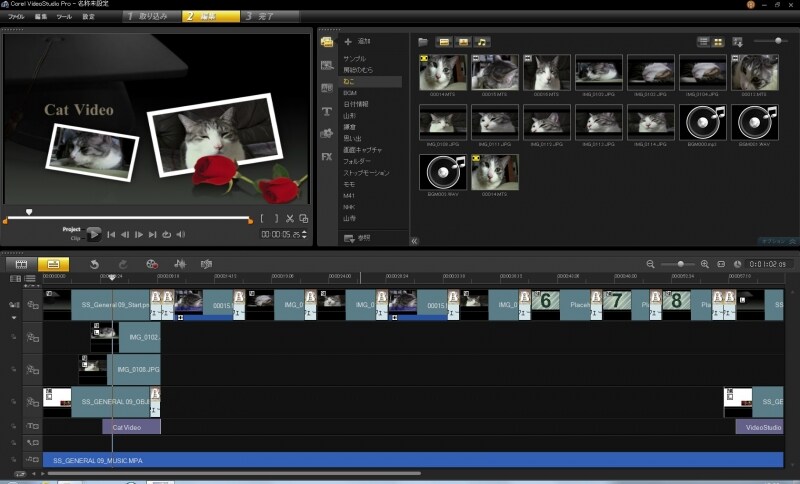Click the zoom in magnifier on timeline

705,264
